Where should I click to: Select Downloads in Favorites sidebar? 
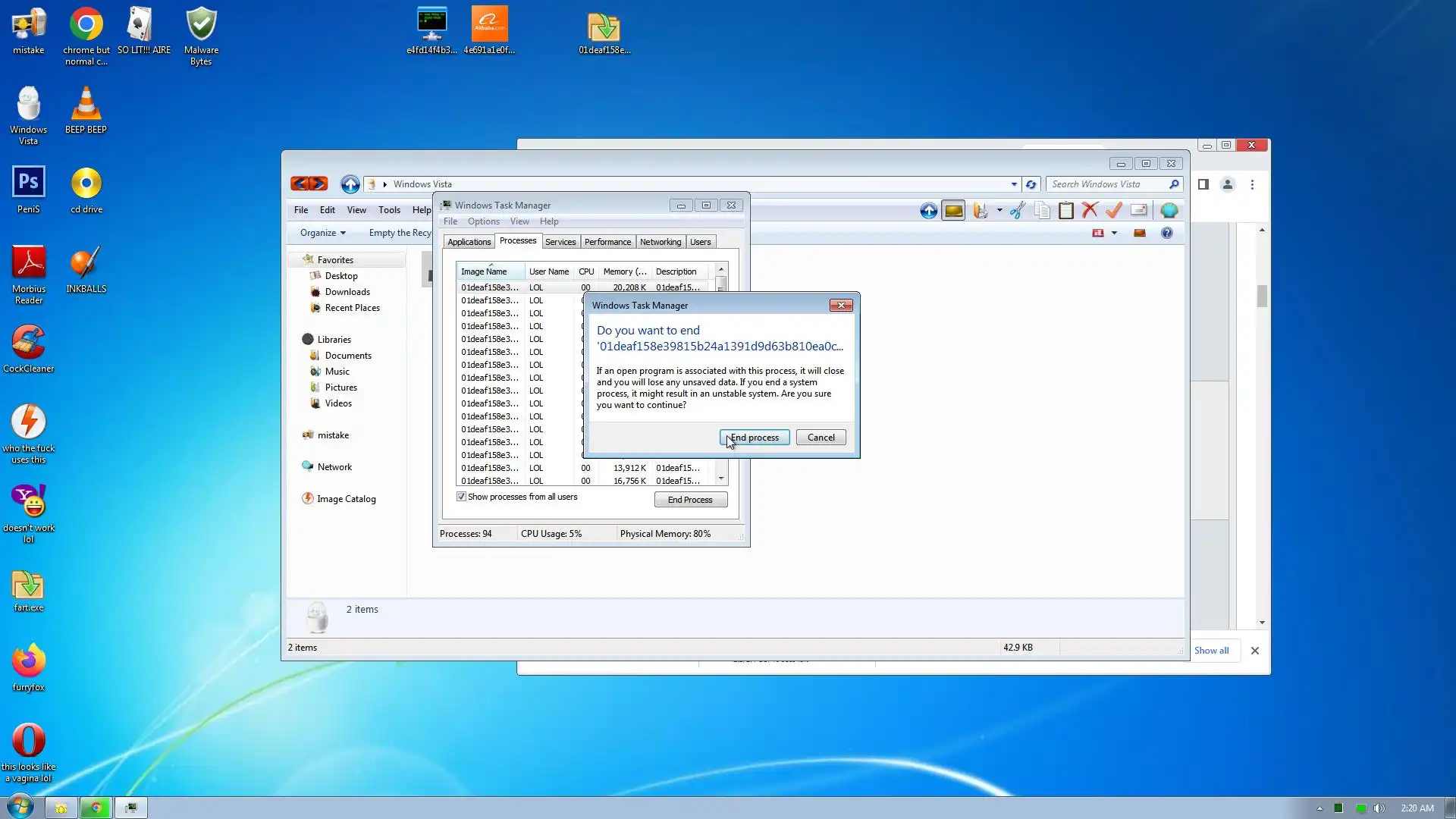click(x=347, y=292)
